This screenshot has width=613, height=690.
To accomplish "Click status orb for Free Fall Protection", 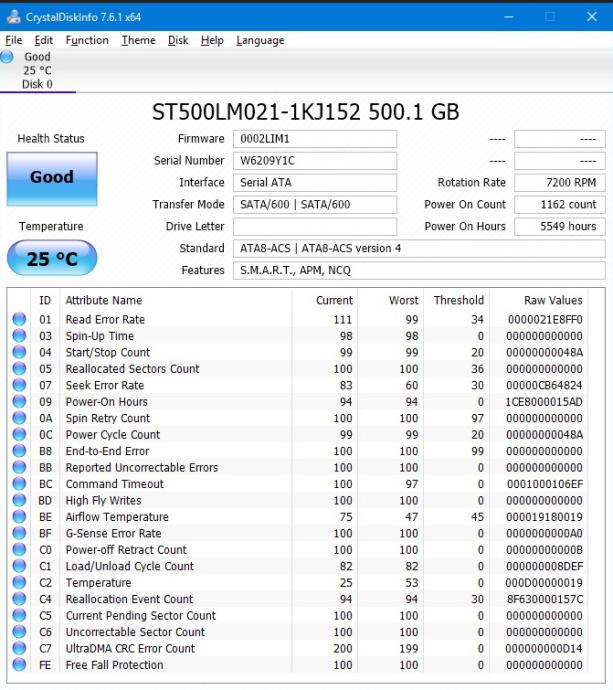I will pos(19,664).
